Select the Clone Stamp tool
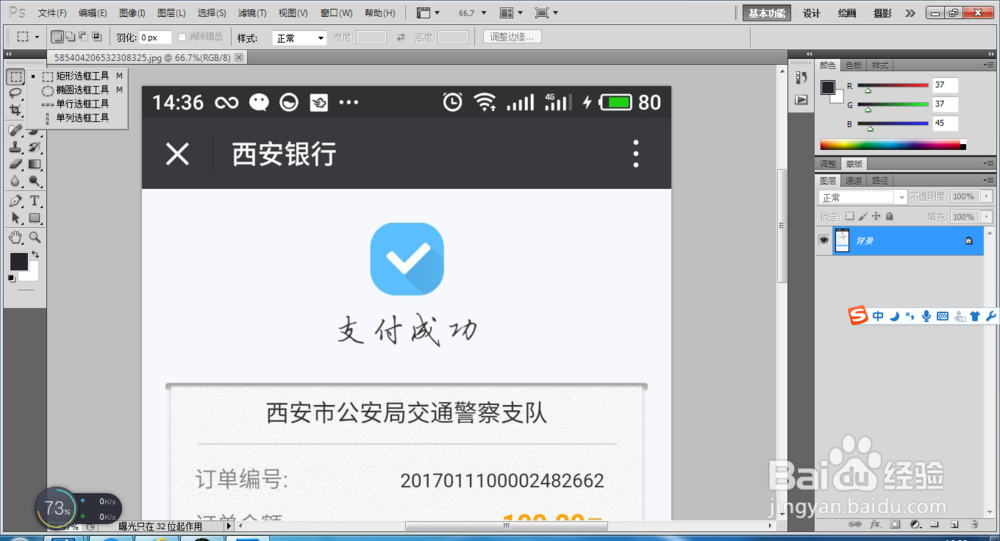1000x541 pixels. coord(16,147)
